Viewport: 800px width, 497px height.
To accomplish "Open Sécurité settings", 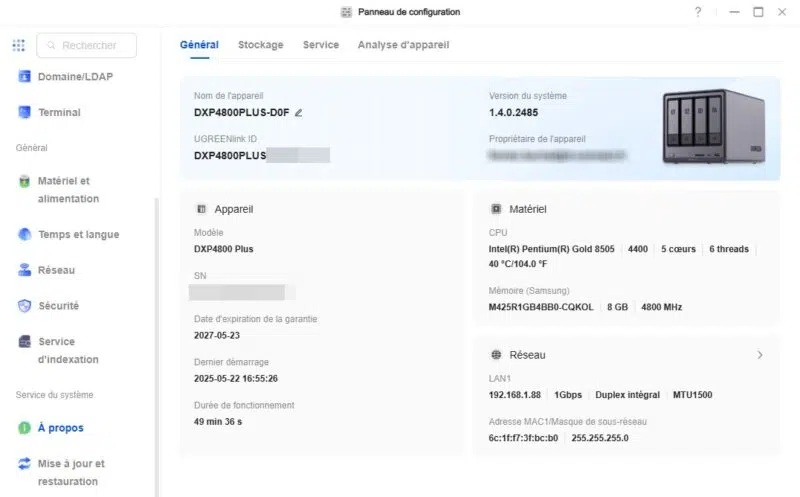I will point(59,306).
